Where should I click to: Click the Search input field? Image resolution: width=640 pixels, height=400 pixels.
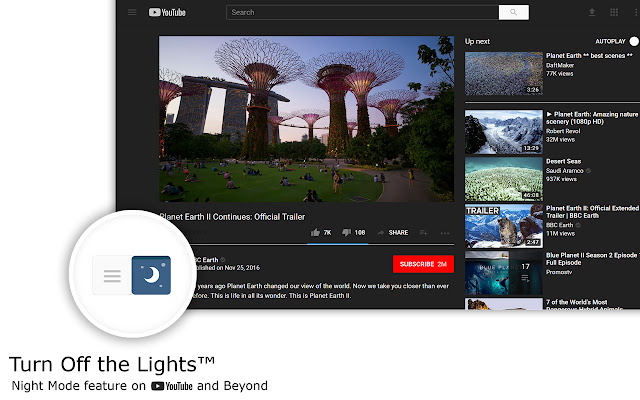coord(362,12)
